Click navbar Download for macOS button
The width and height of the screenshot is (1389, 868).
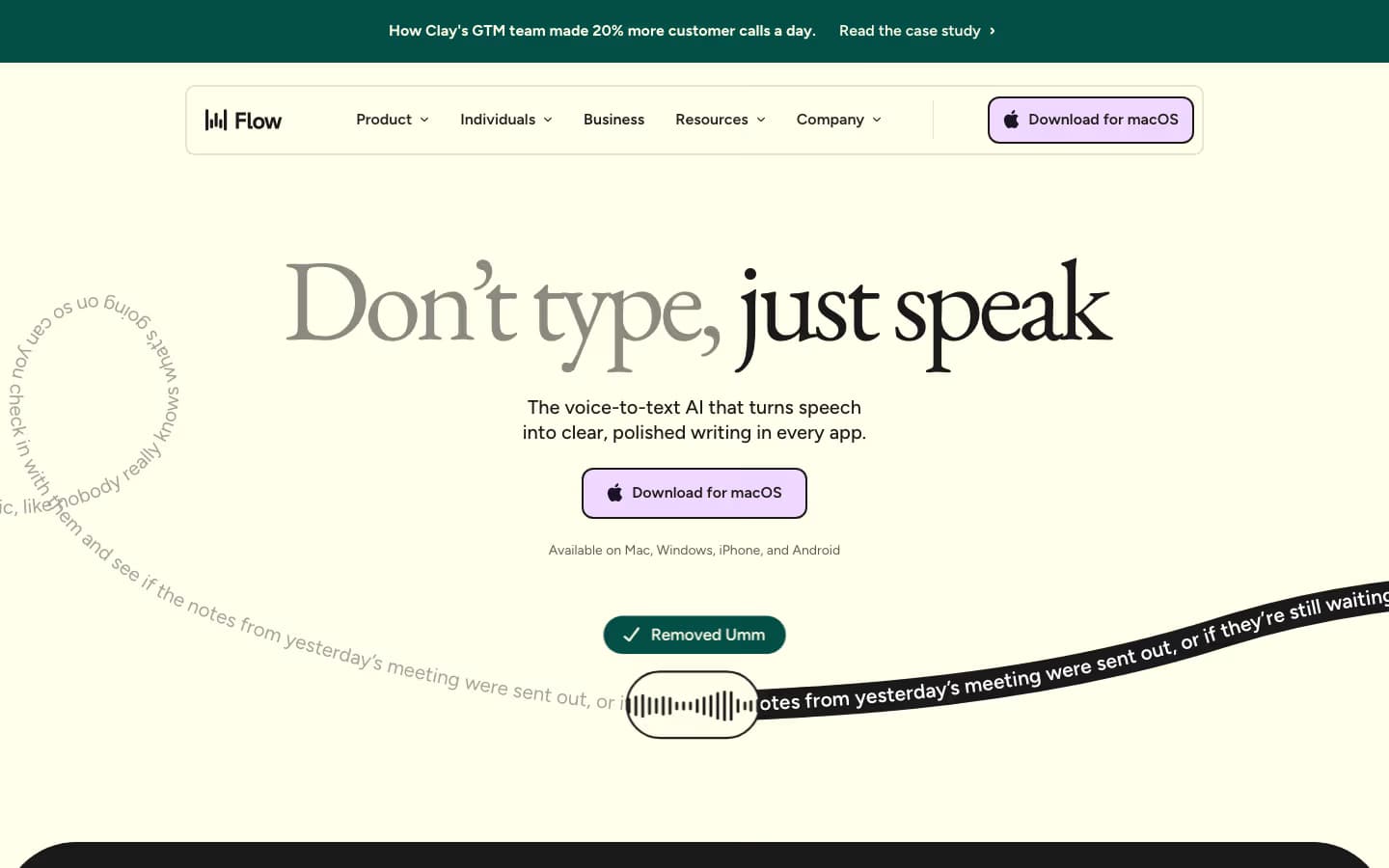coord(1091,120)
